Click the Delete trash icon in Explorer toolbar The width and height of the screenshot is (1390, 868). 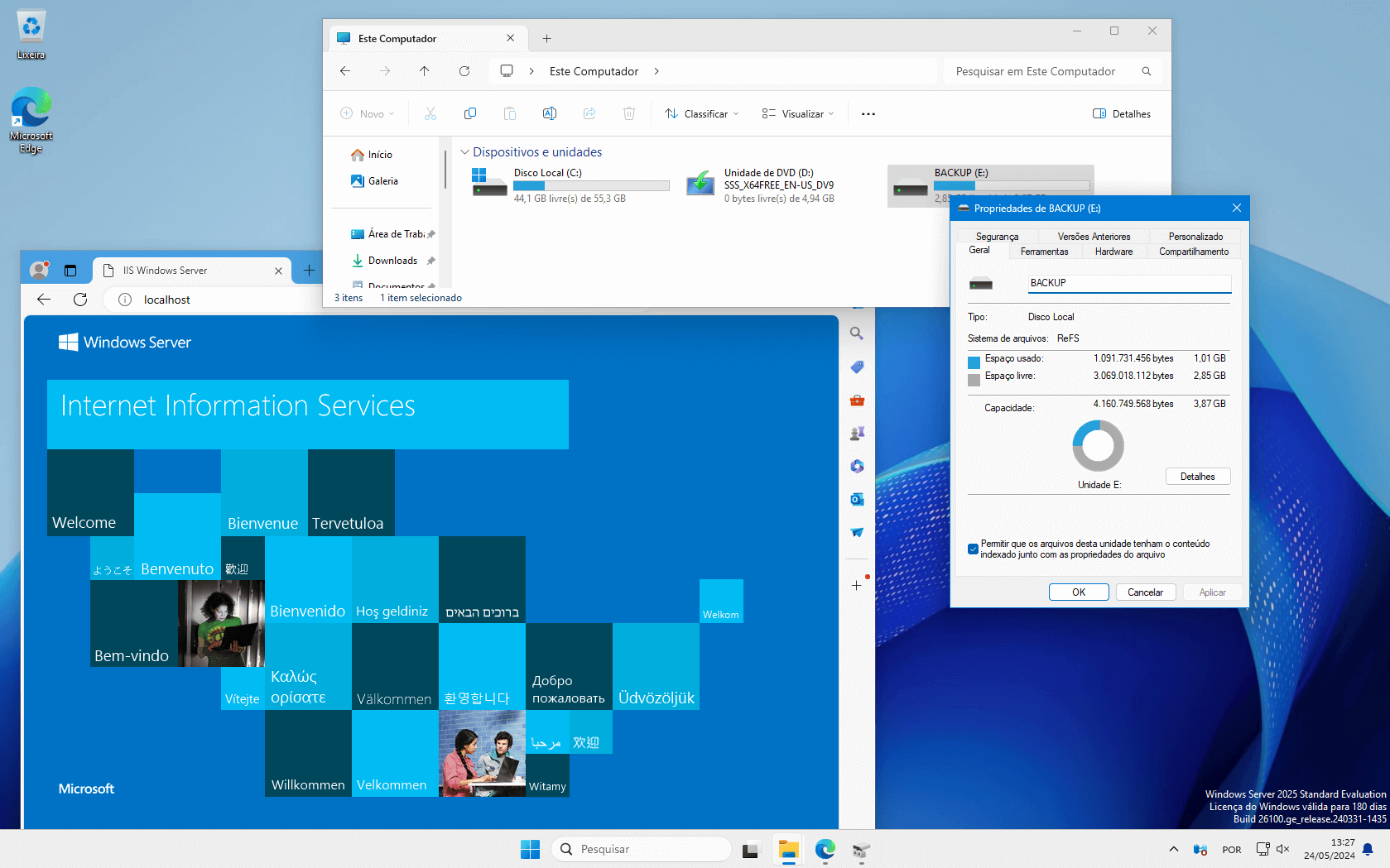[629, 113]
